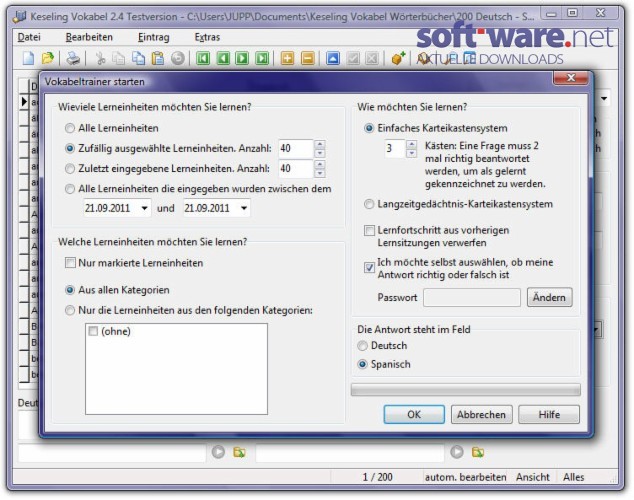The height and width of the screenshot is (500, 634).
Task: Click the Print icon in toolbar
Action: 73,59
